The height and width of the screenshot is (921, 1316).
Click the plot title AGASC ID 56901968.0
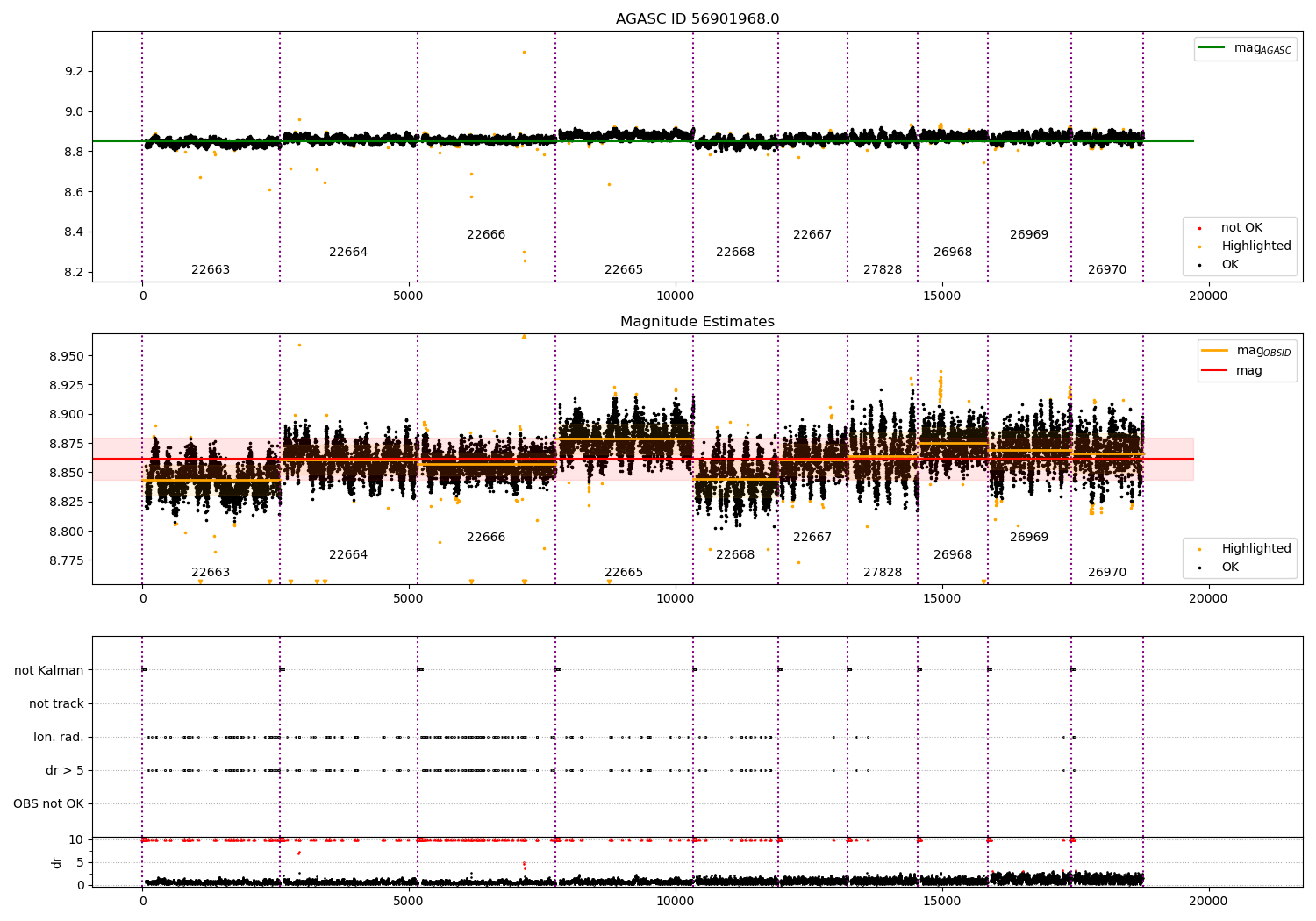tap(697, 19)
